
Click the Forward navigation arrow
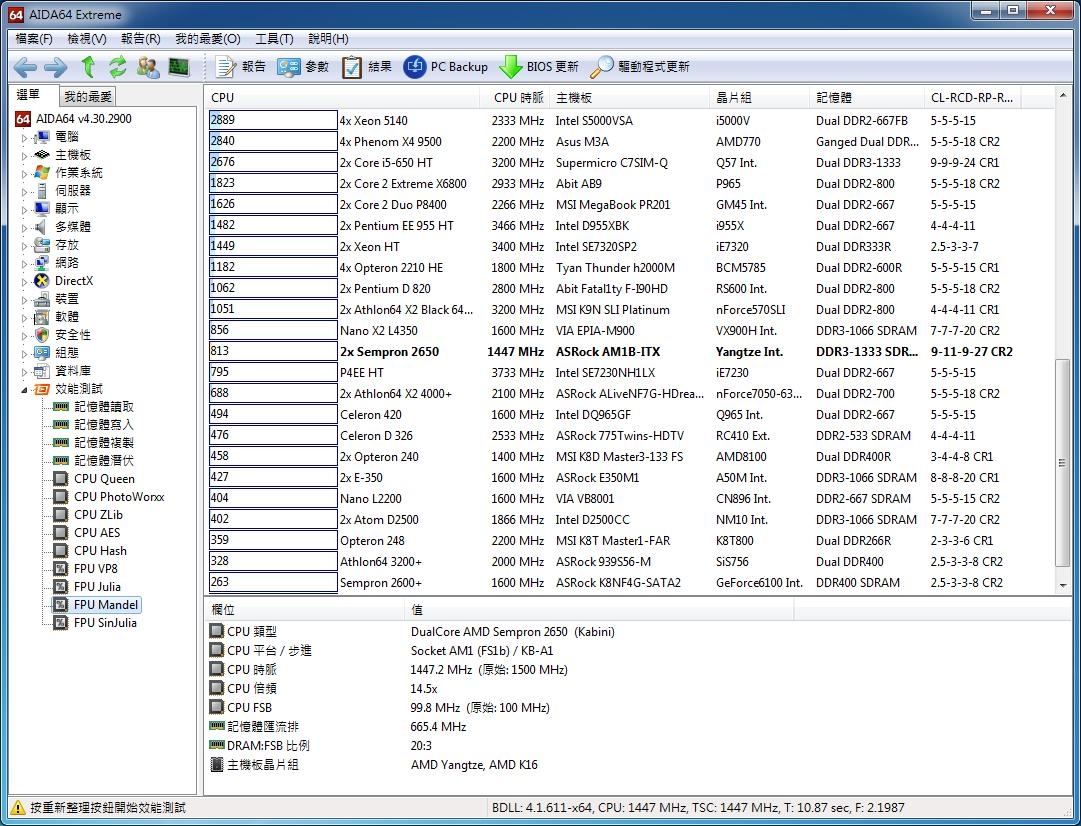tap(55, 67)
